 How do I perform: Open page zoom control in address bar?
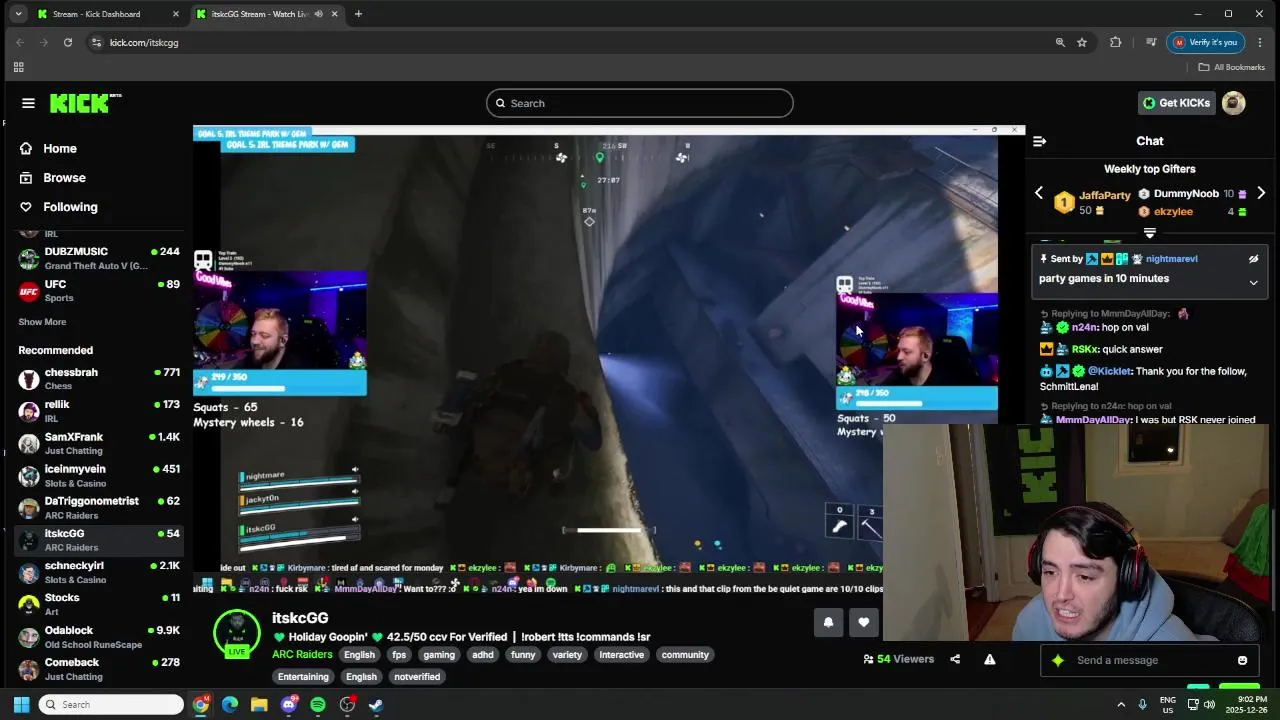pos(1060,42)
